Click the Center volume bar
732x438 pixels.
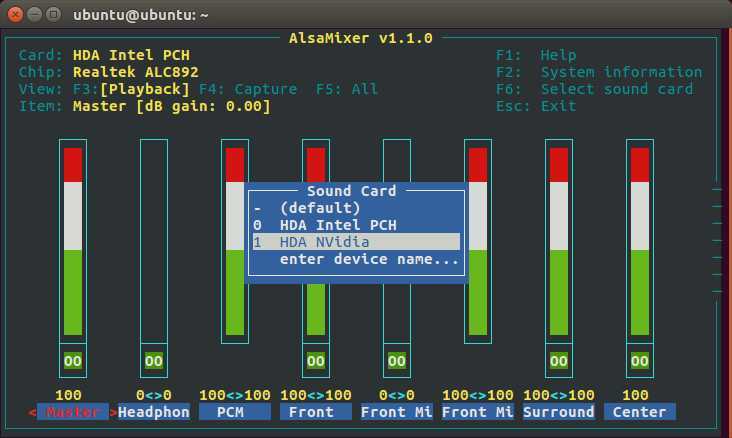(640, 241)
